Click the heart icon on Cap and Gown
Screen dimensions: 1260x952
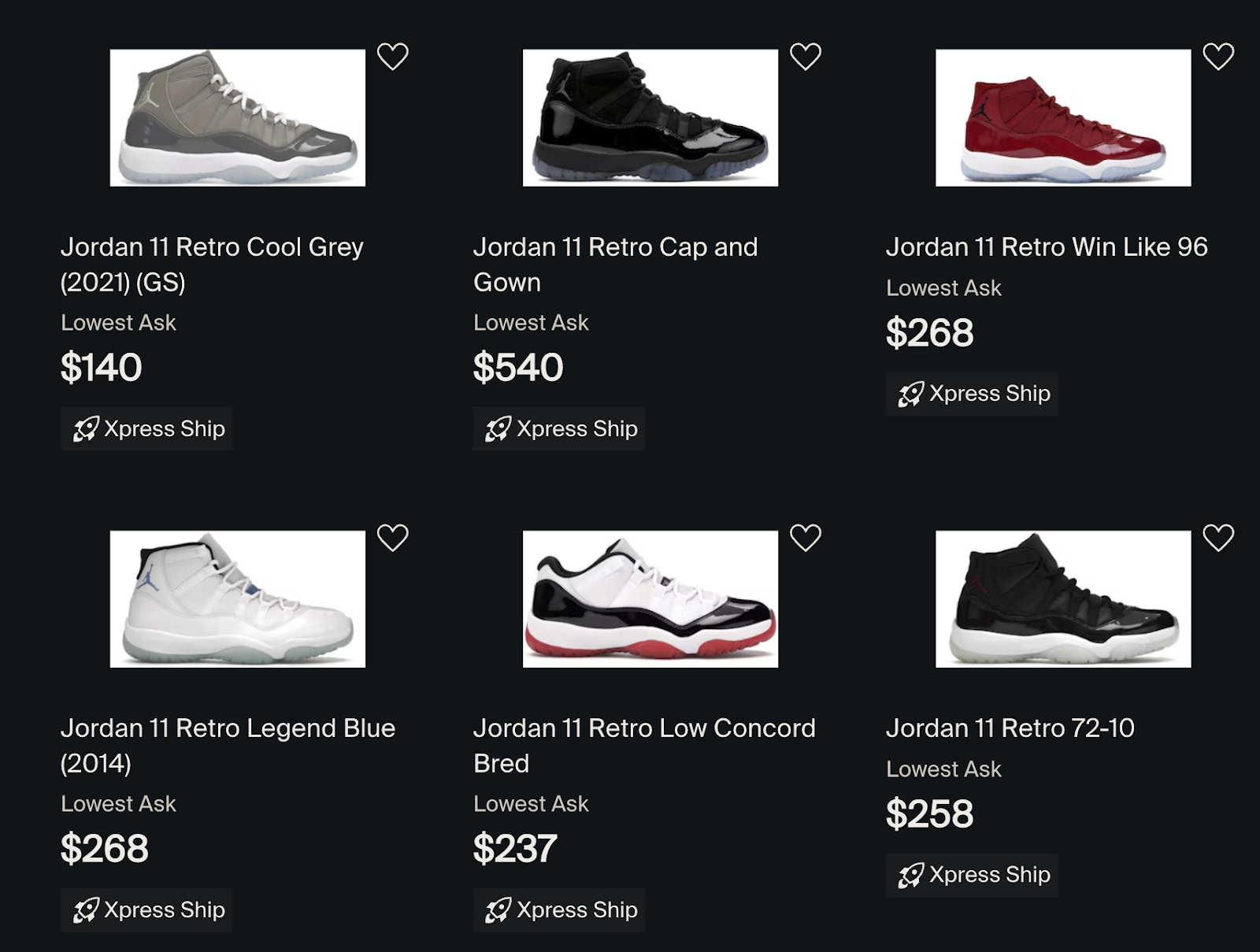point(804,55)
